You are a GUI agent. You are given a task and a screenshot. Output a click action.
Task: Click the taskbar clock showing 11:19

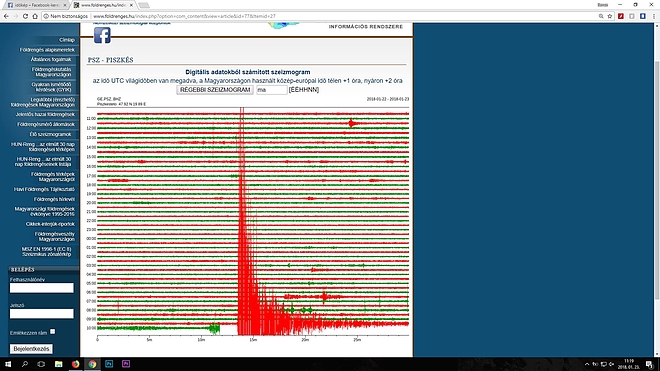(629, 364)
